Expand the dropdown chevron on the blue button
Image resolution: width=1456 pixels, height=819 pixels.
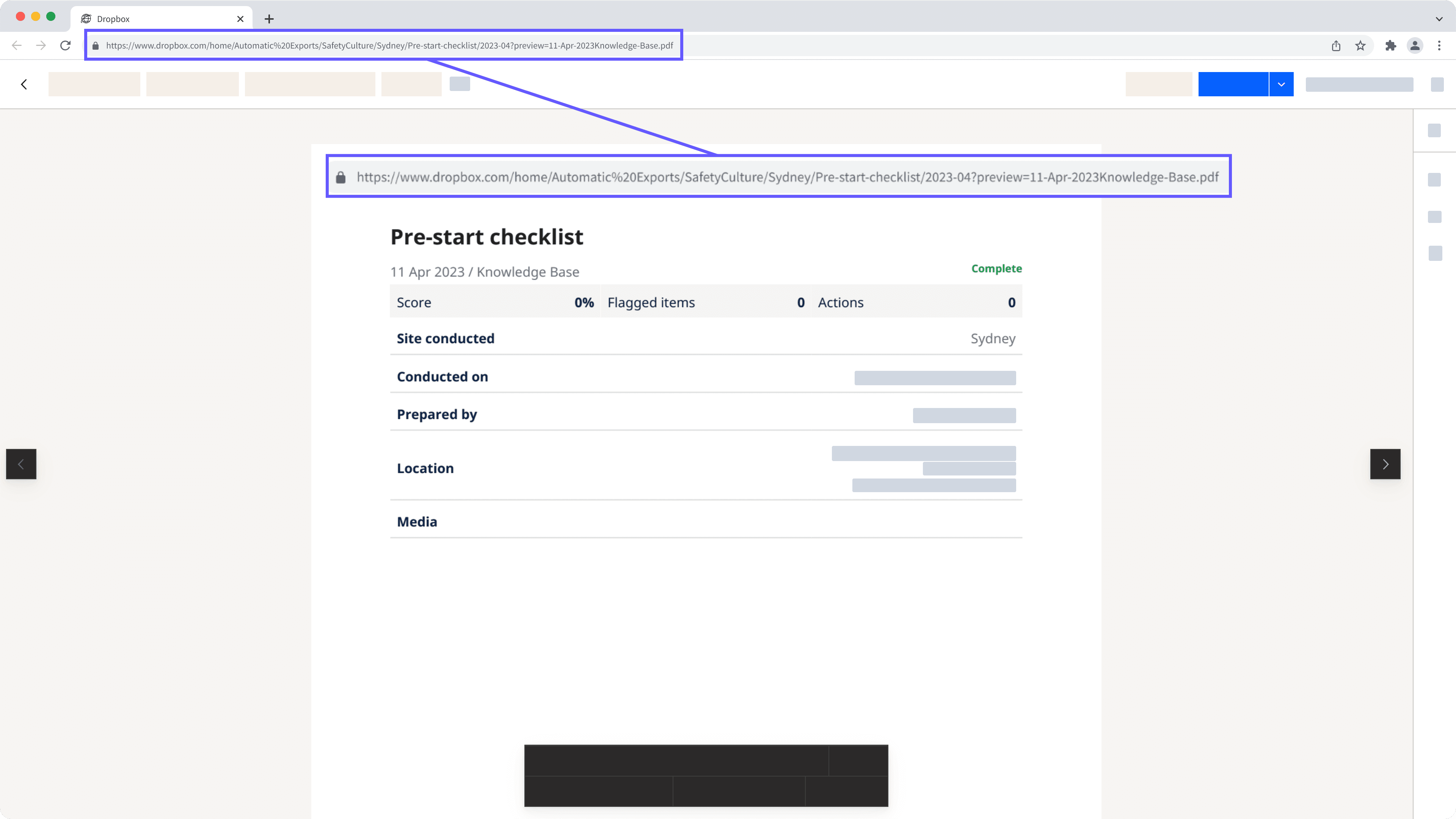tap(1281, 84)
